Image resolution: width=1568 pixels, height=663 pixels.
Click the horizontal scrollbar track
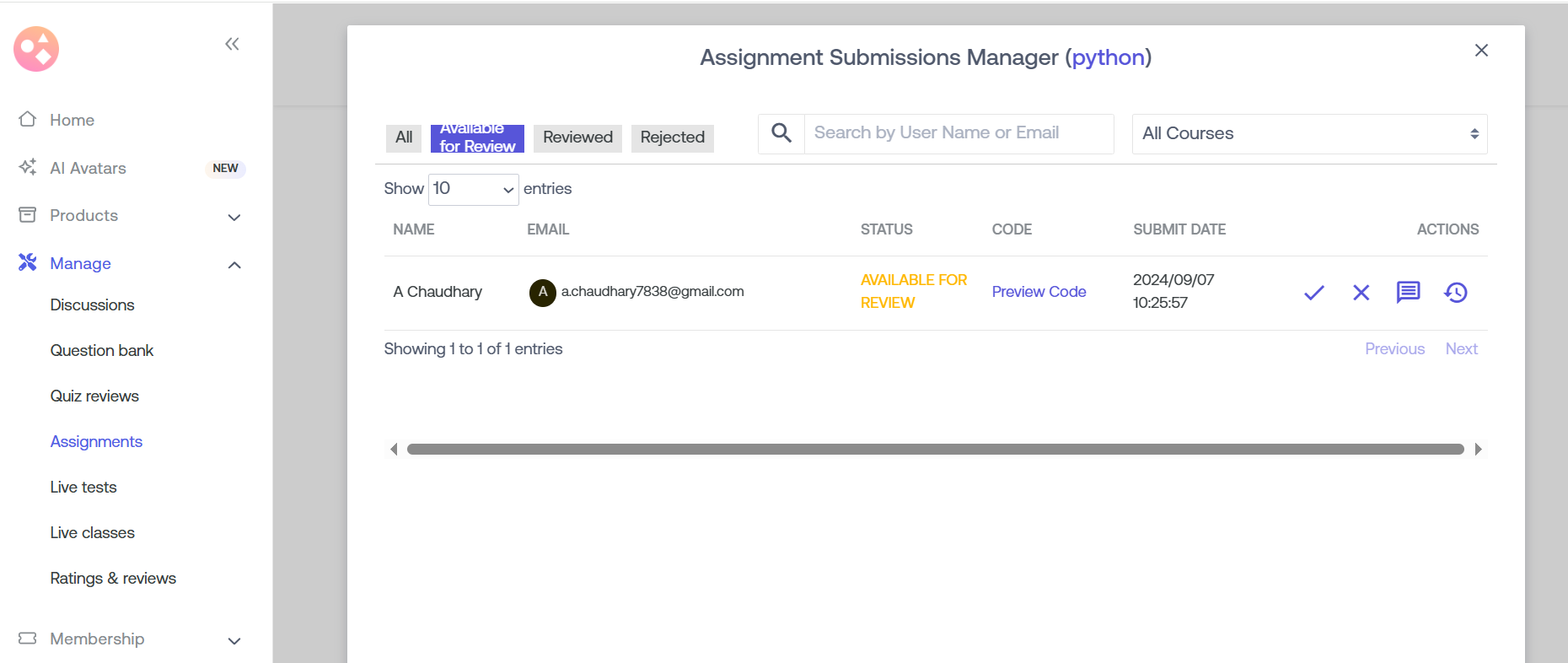[x=934, y=450]
